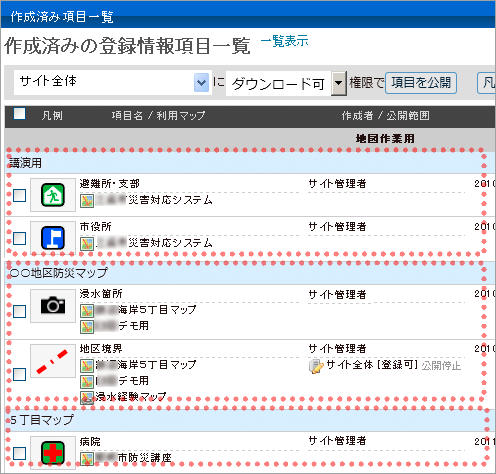Viewport: 496px width, 474px height.
Task: Click the 項目名 / 利用マップ column header
Action: pos(158,116)
